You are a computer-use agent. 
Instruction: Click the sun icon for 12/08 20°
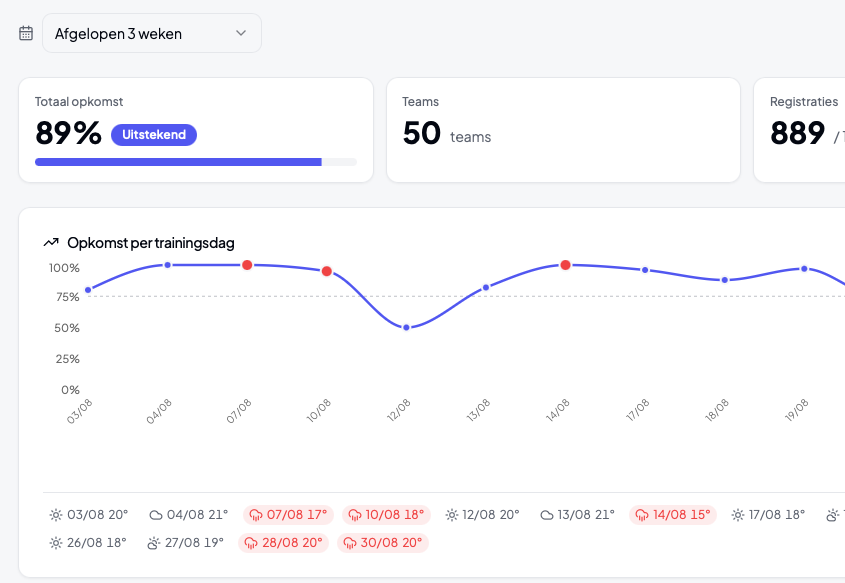(452, 515)
